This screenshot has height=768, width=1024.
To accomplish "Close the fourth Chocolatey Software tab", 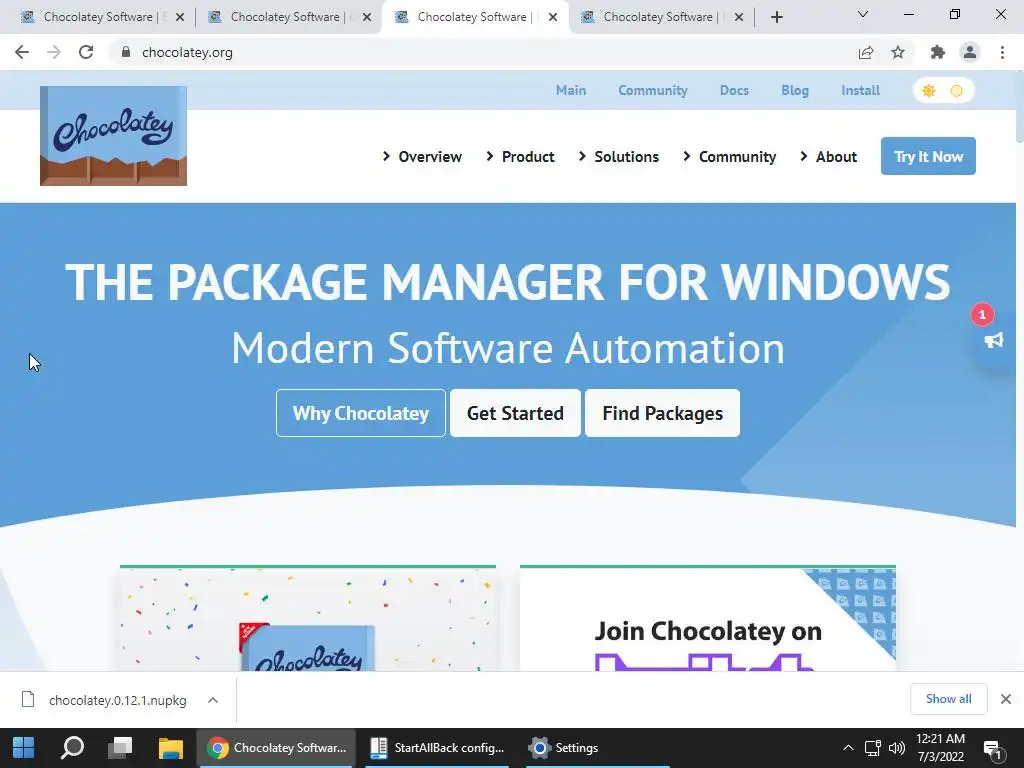I will coord(739,17).
